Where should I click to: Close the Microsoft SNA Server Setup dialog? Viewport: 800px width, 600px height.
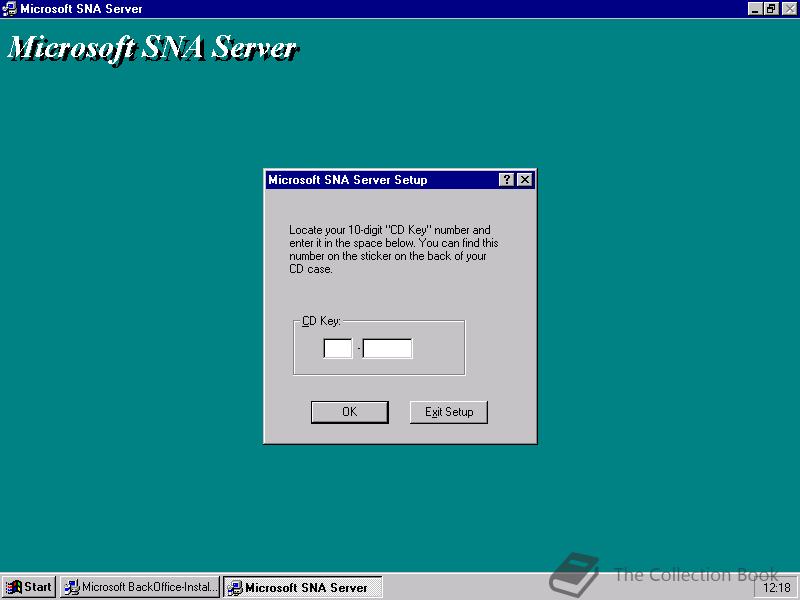coord(524,180)
